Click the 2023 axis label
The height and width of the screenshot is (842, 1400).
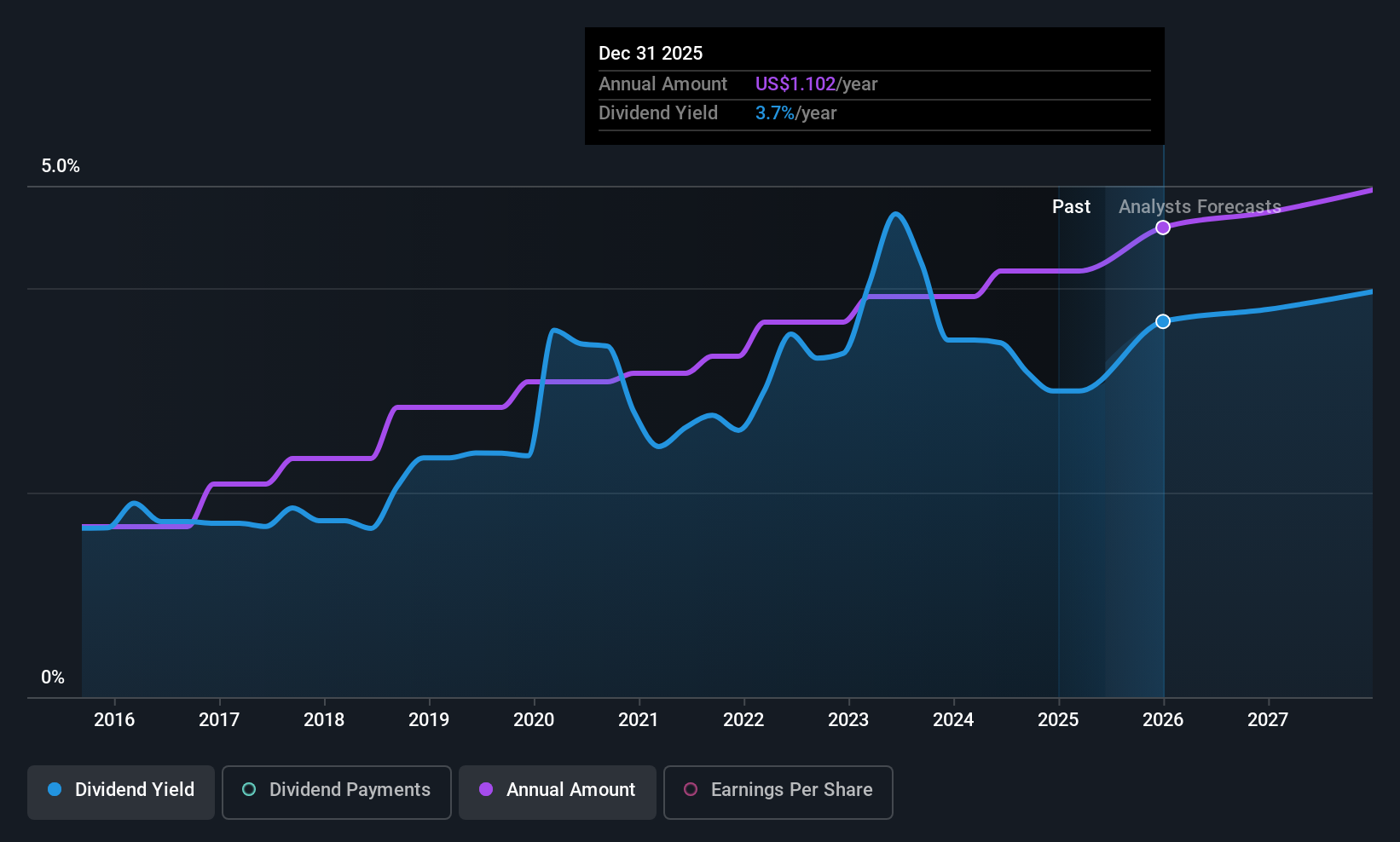click(848, 720)
